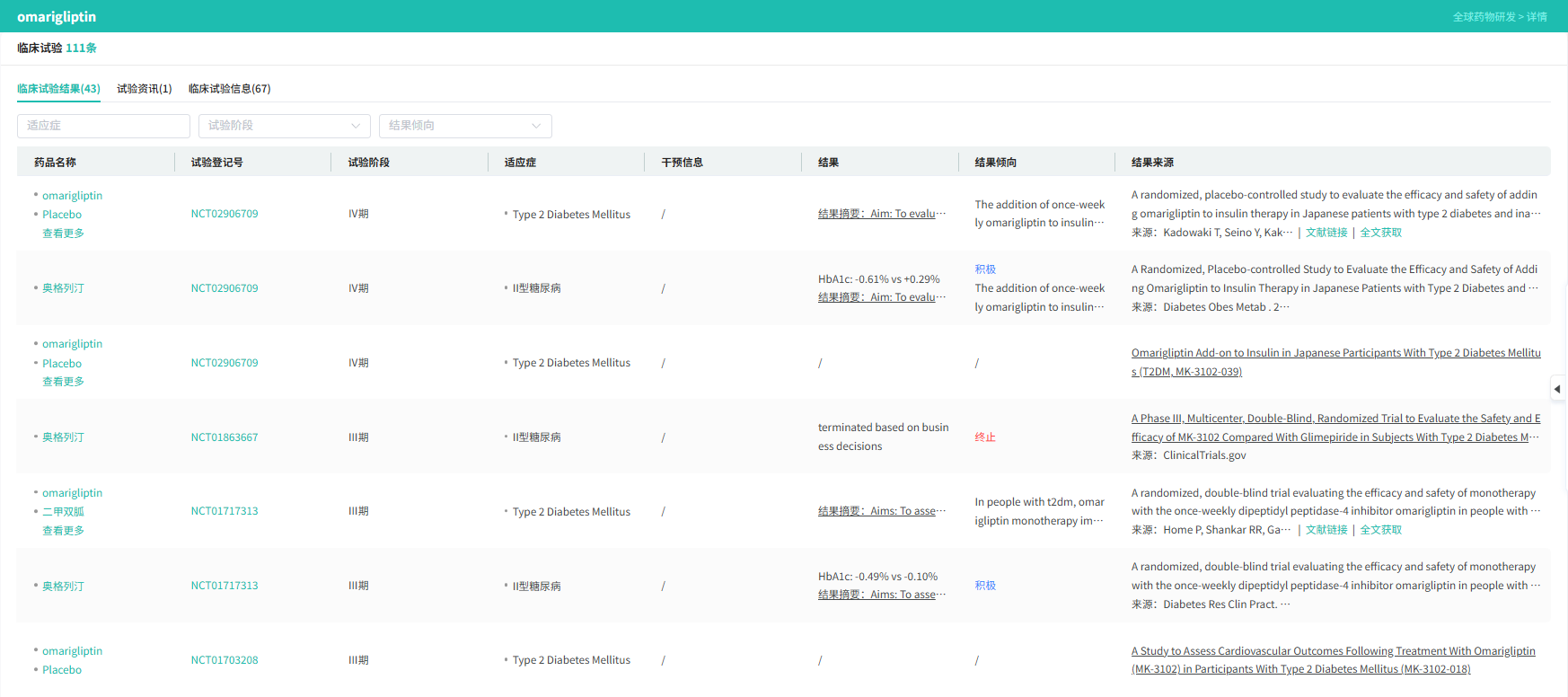The width and height of the screenshot is (1568, 697).
Task: Click 查看更多 under the first drug row
Action: point(63,234)
